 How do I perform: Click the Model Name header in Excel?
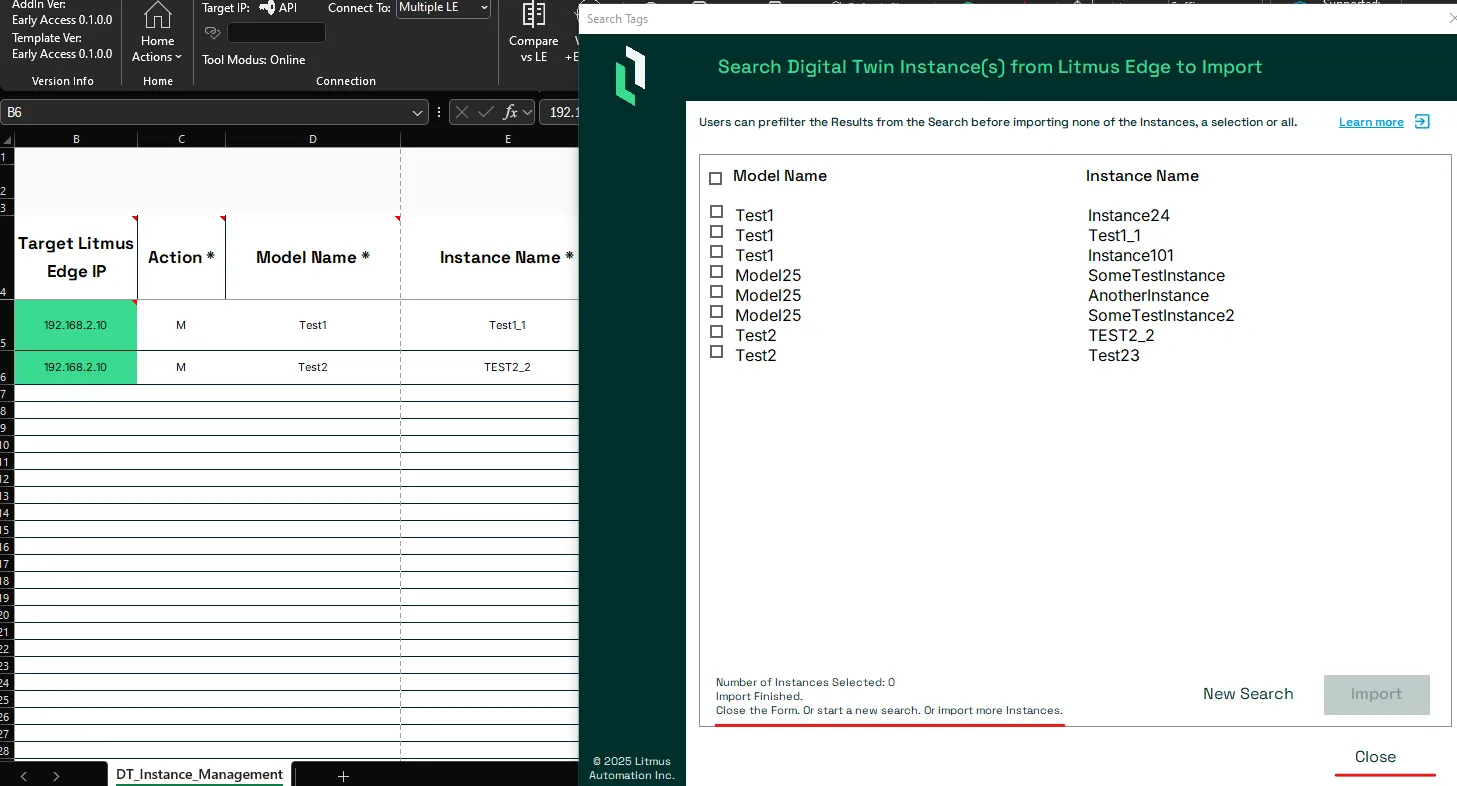click(313, 257)
